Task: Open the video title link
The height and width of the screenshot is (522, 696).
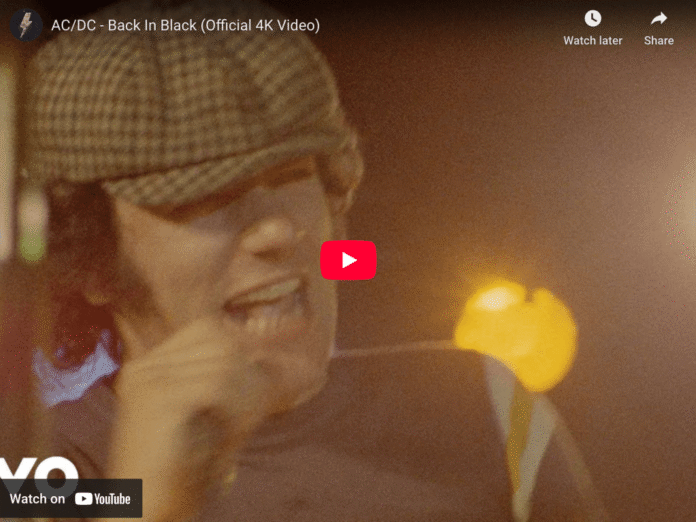Action: (x=185, y=25)
